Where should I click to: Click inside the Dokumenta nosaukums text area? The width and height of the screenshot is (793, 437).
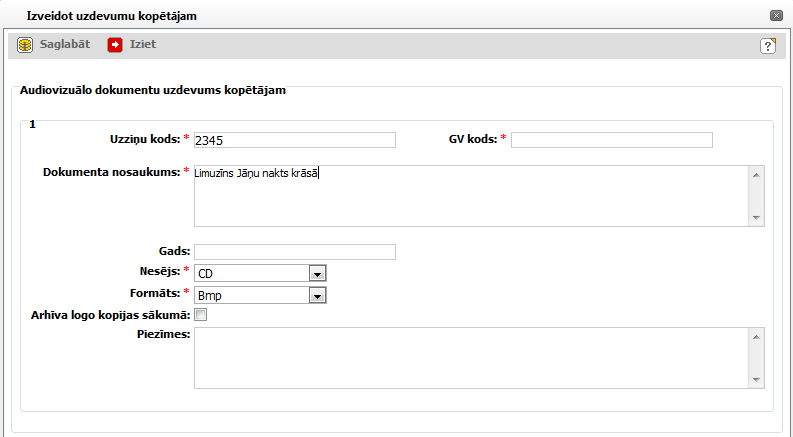470,196
